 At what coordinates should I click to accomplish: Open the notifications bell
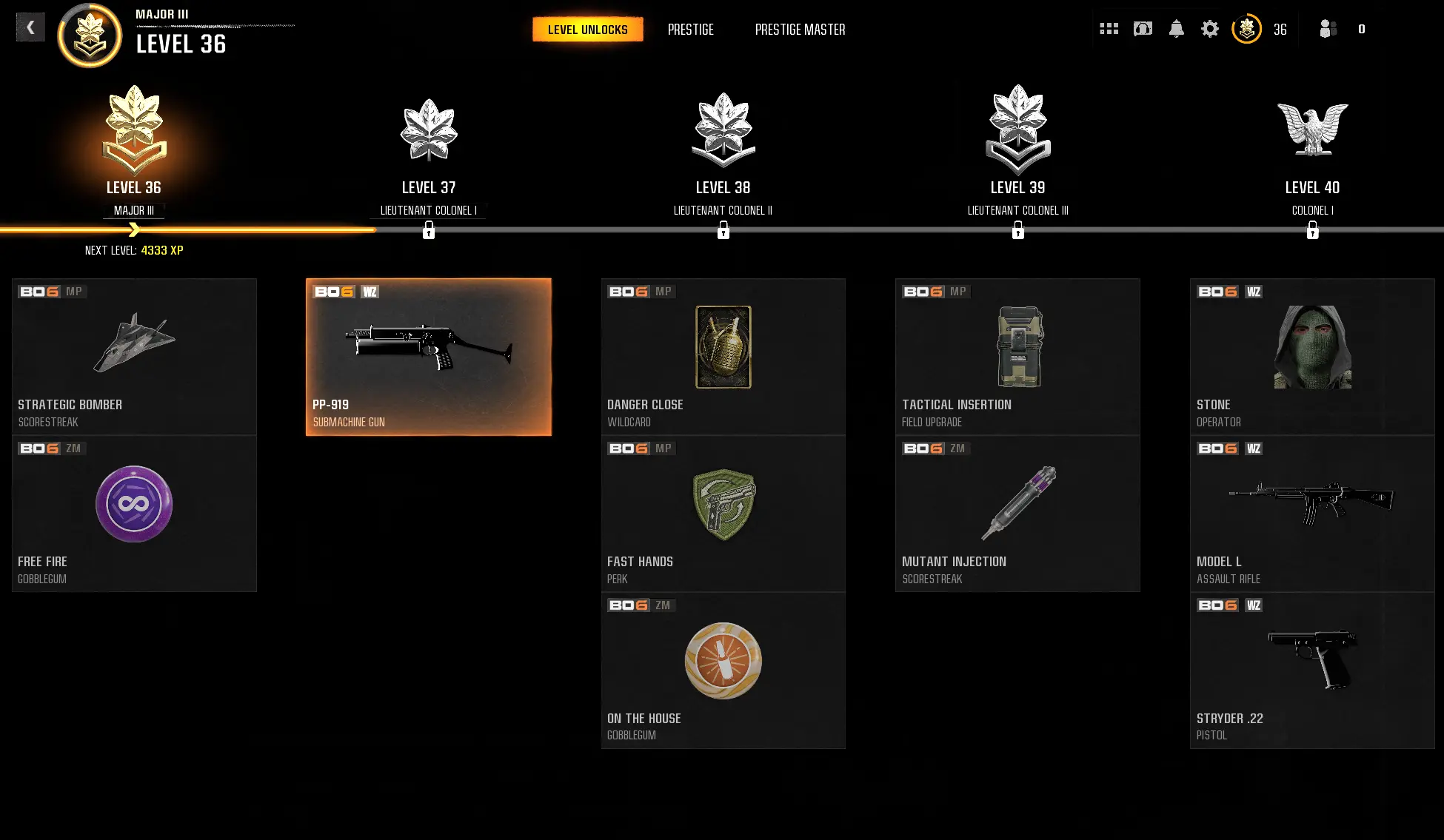point(1176,29)
